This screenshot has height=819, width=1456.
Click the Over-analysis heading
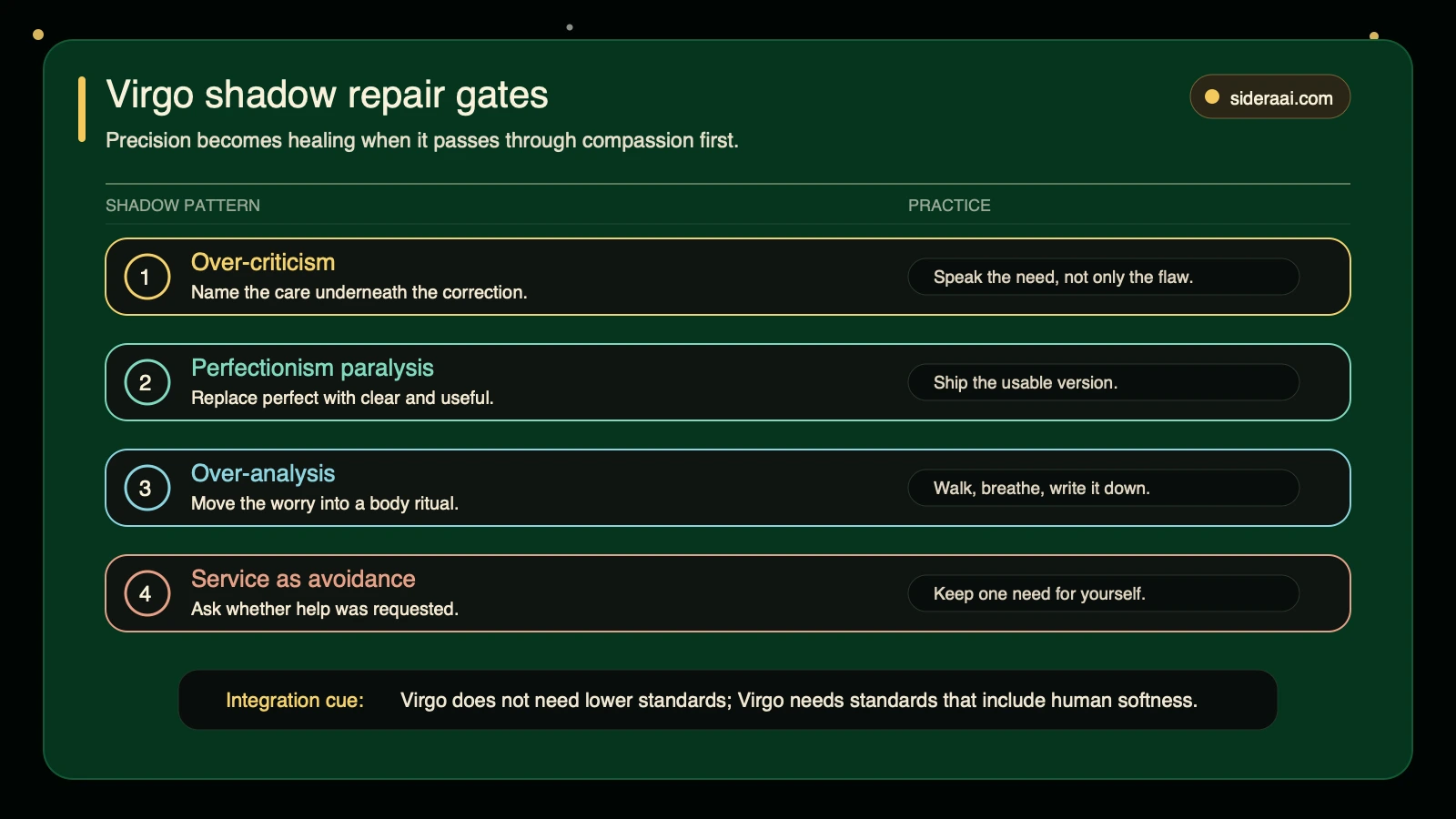pyautogui.click(x=263, y=473)
